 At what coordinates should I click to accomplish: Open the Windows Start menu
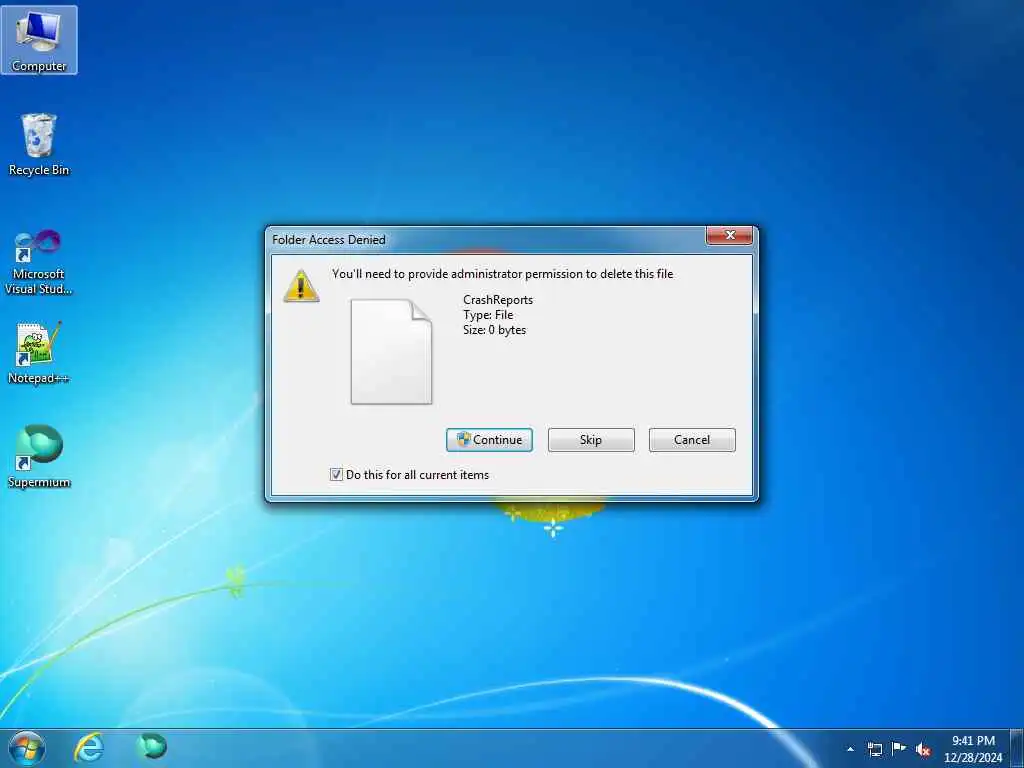[x=27, y=748]
